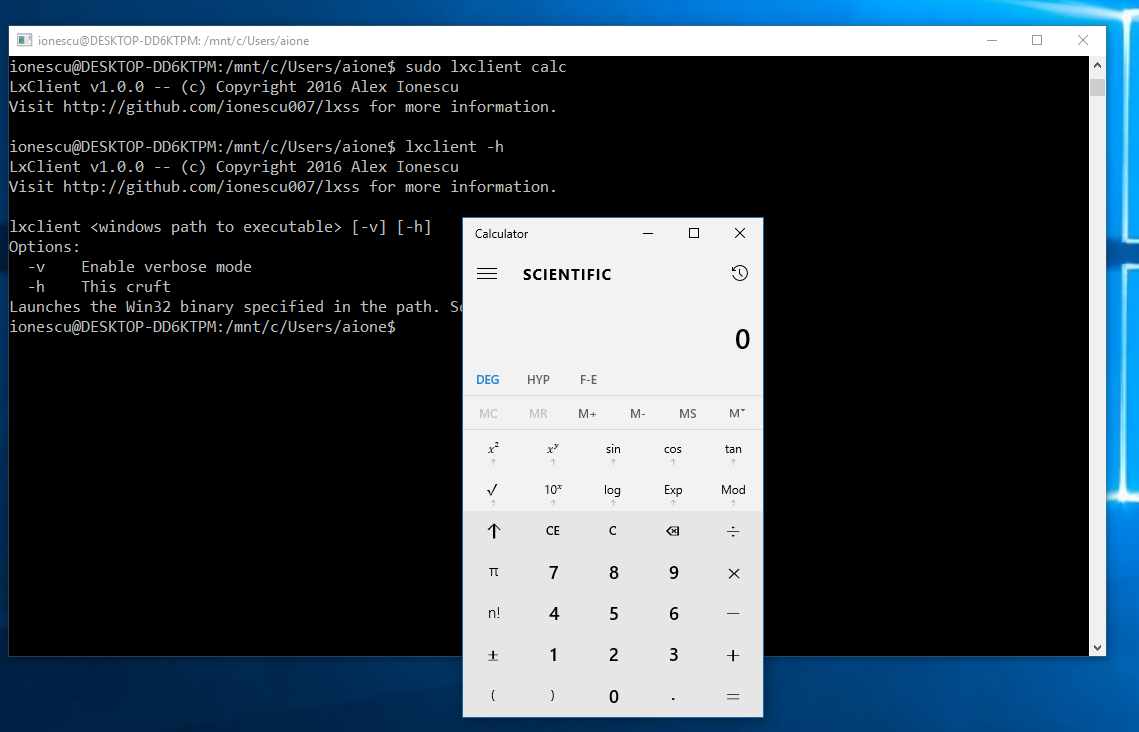The image size is (1139, 732).
Task: Click the sin function button
Action: (x=613, y=450)
